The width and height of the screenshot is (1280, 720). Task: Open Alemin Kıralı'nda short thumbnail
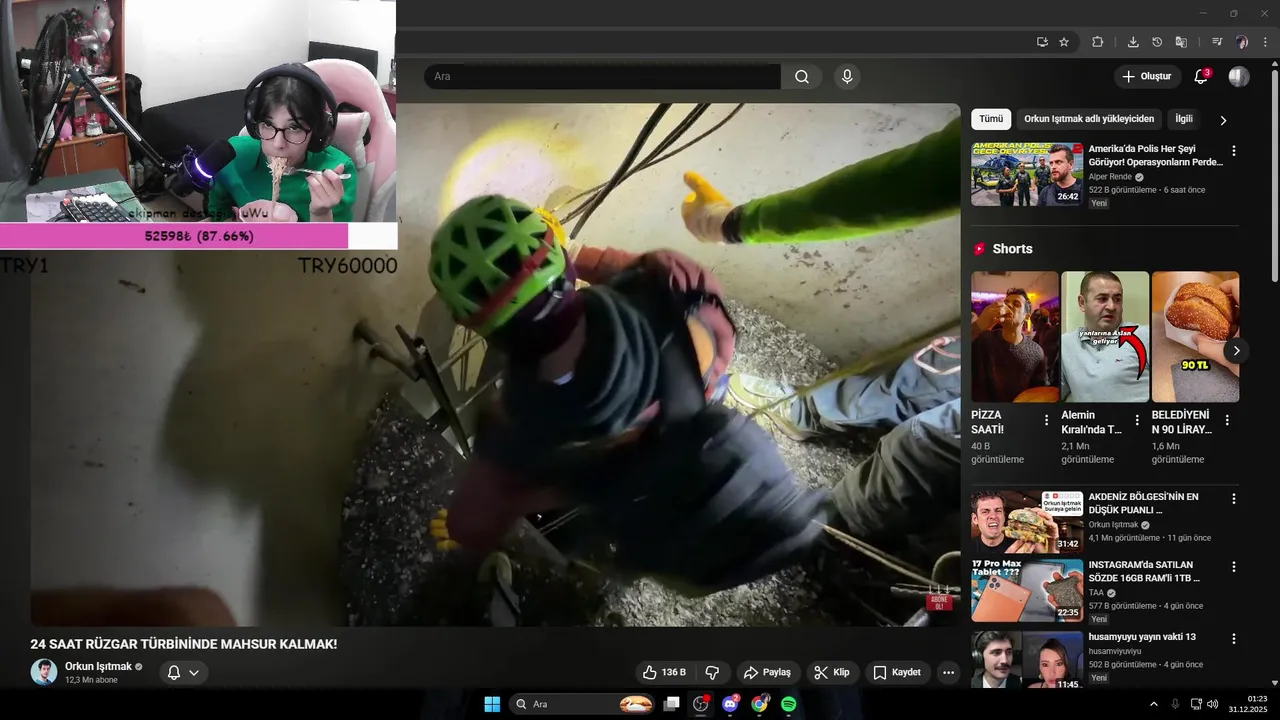[x=1105, y=337]
